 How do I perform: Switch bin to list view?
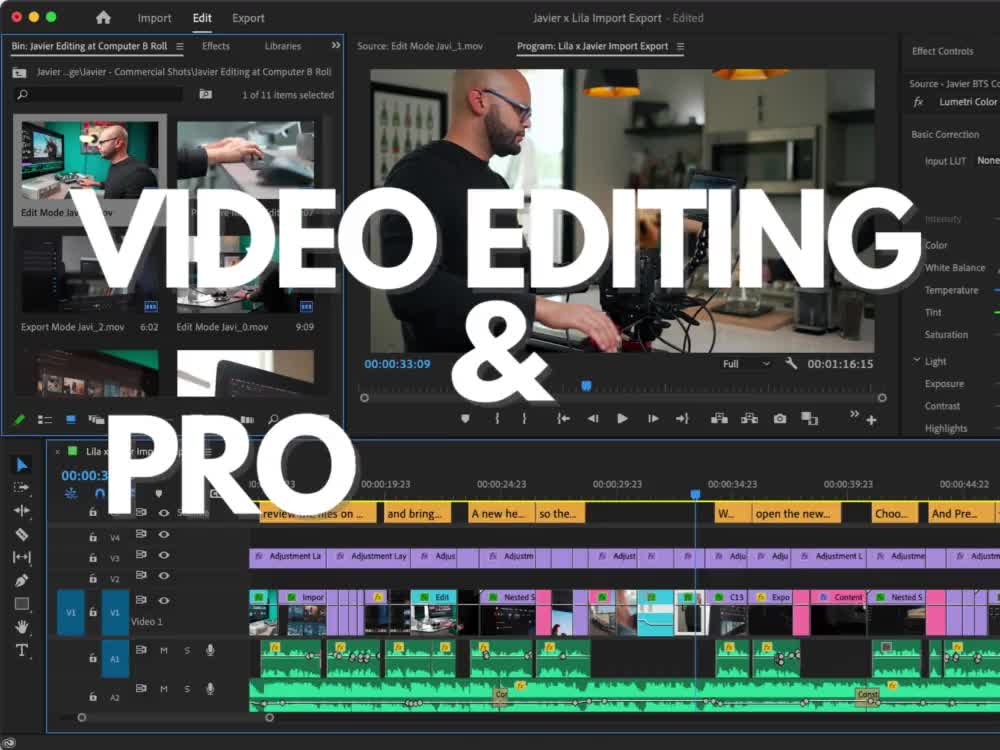[45, 420]
